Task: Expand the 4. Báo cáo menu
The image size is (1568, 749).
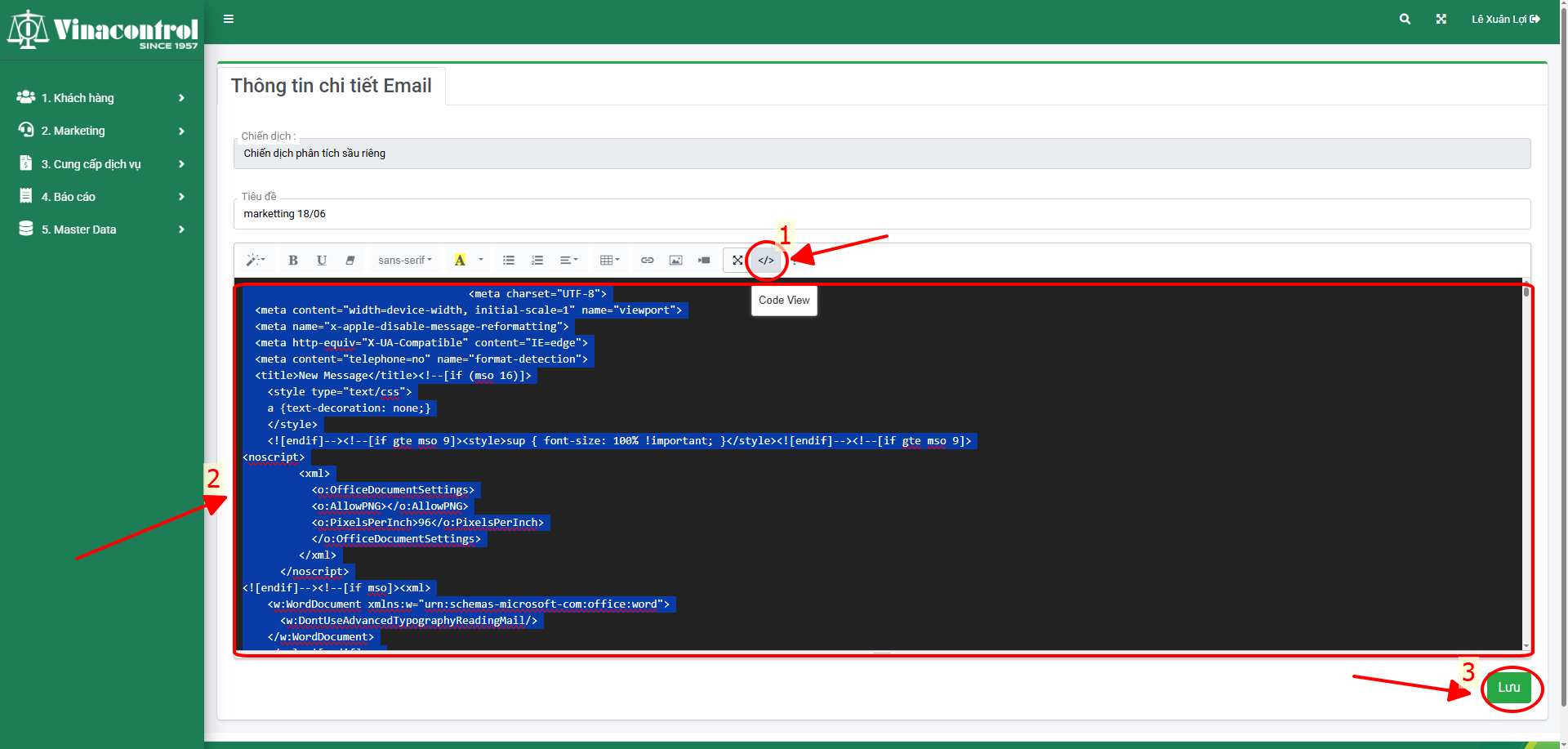Action: (x=102, y=197)
